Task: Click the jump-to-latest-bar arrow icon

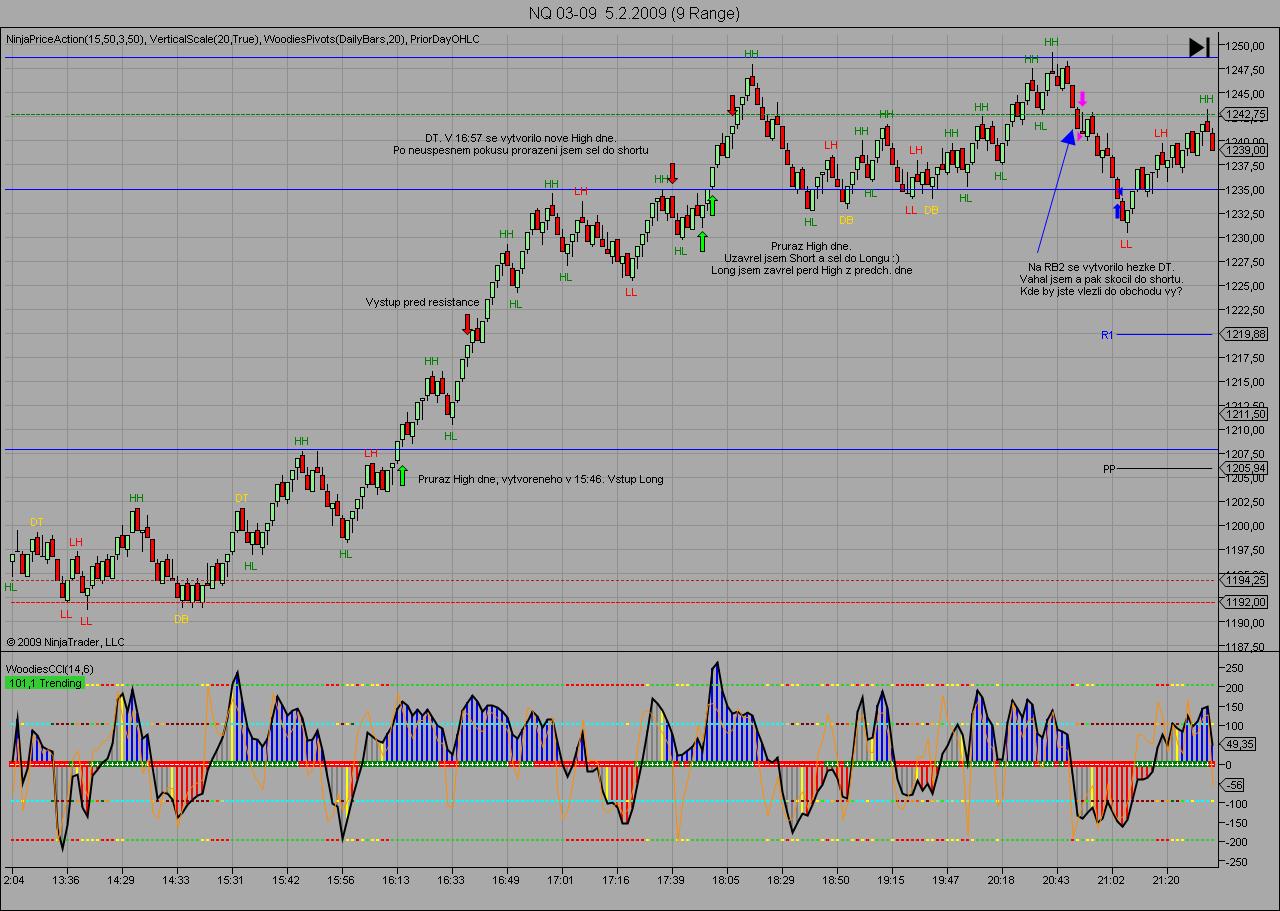Action: [1199, 47]
